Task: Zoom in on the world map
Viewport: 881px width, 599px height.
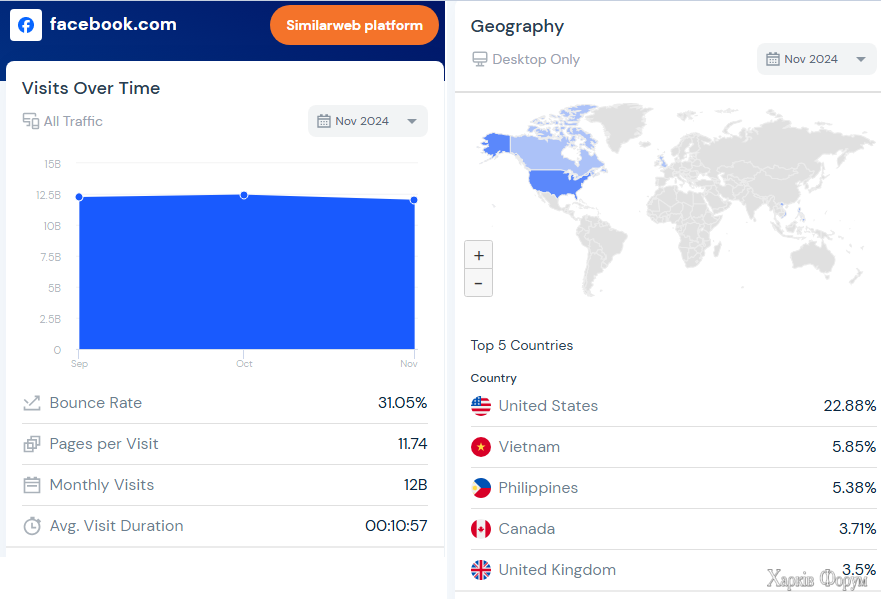Action: coord(479,255)
